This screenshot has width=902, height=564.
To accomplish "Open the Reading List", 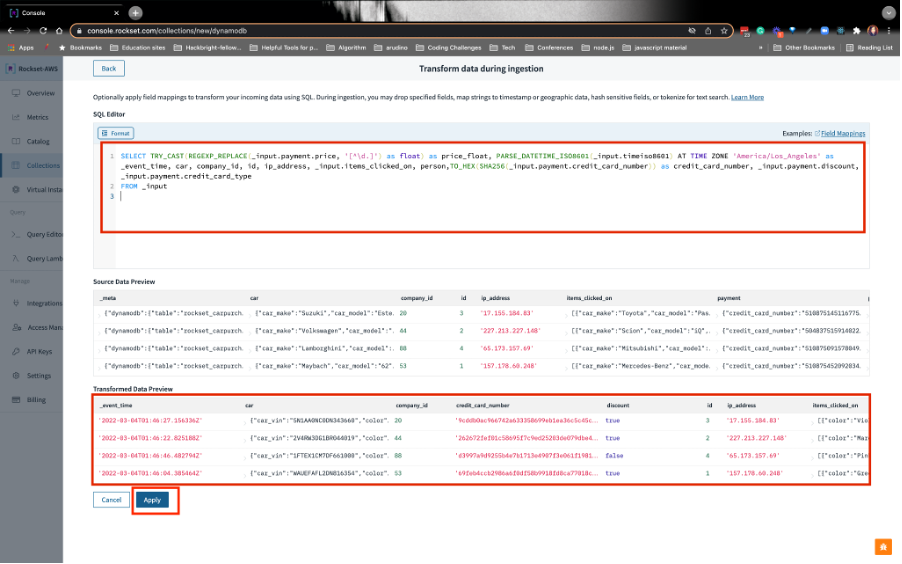I will click(869, 48).
